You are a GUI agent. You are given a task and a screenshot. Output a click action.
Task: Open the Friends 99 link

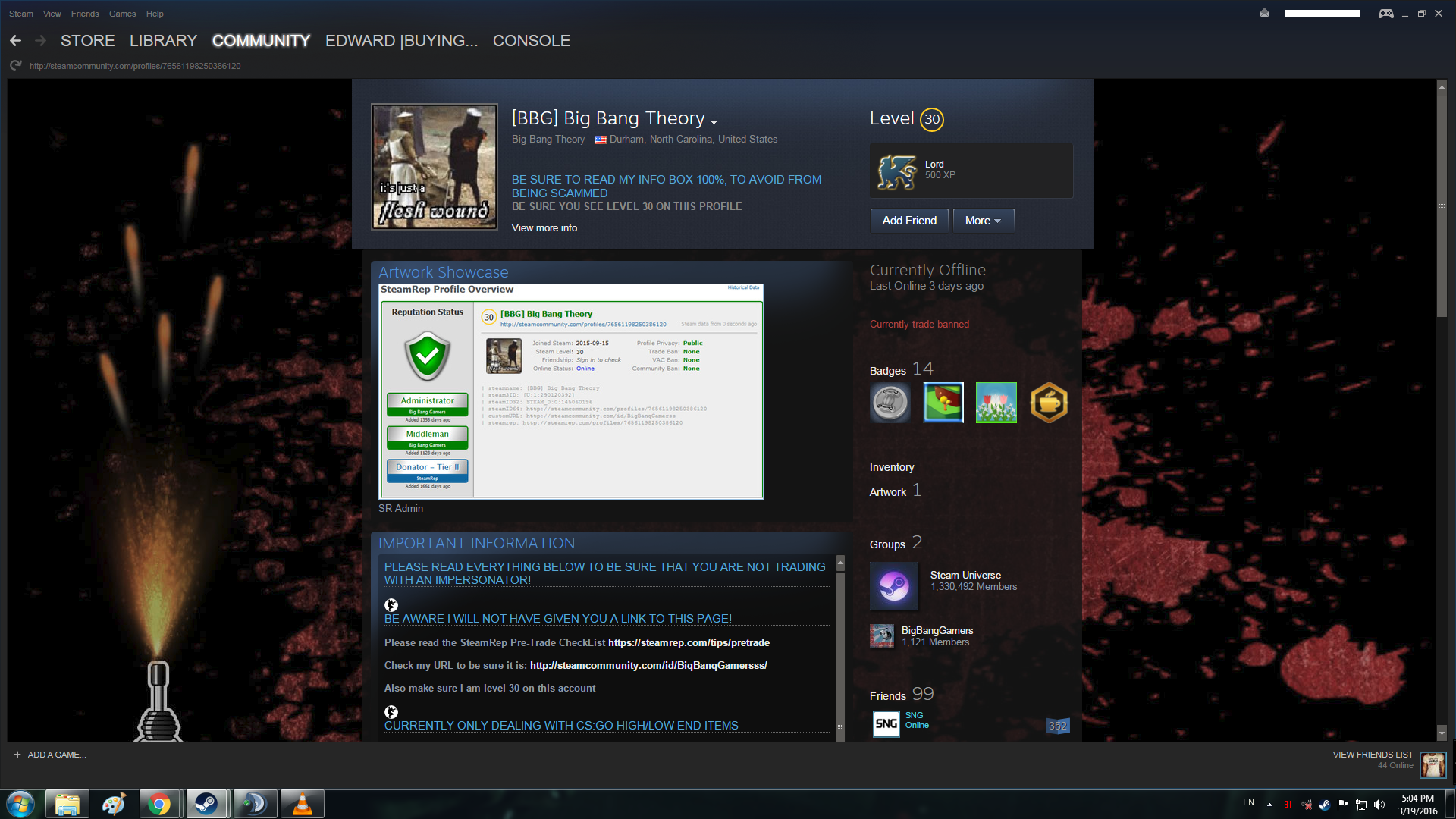(902, 695)
